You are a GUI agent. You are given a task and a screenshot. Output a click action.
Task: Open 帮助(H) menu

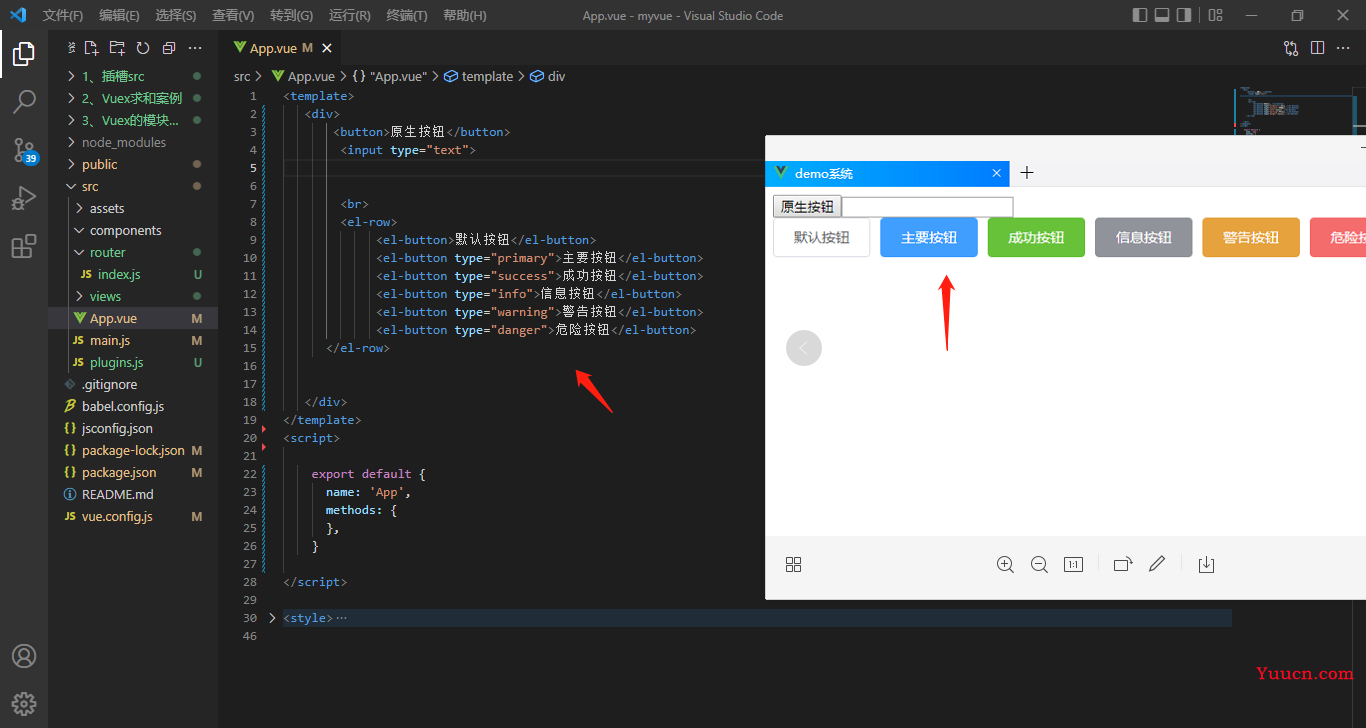[464, 15]
